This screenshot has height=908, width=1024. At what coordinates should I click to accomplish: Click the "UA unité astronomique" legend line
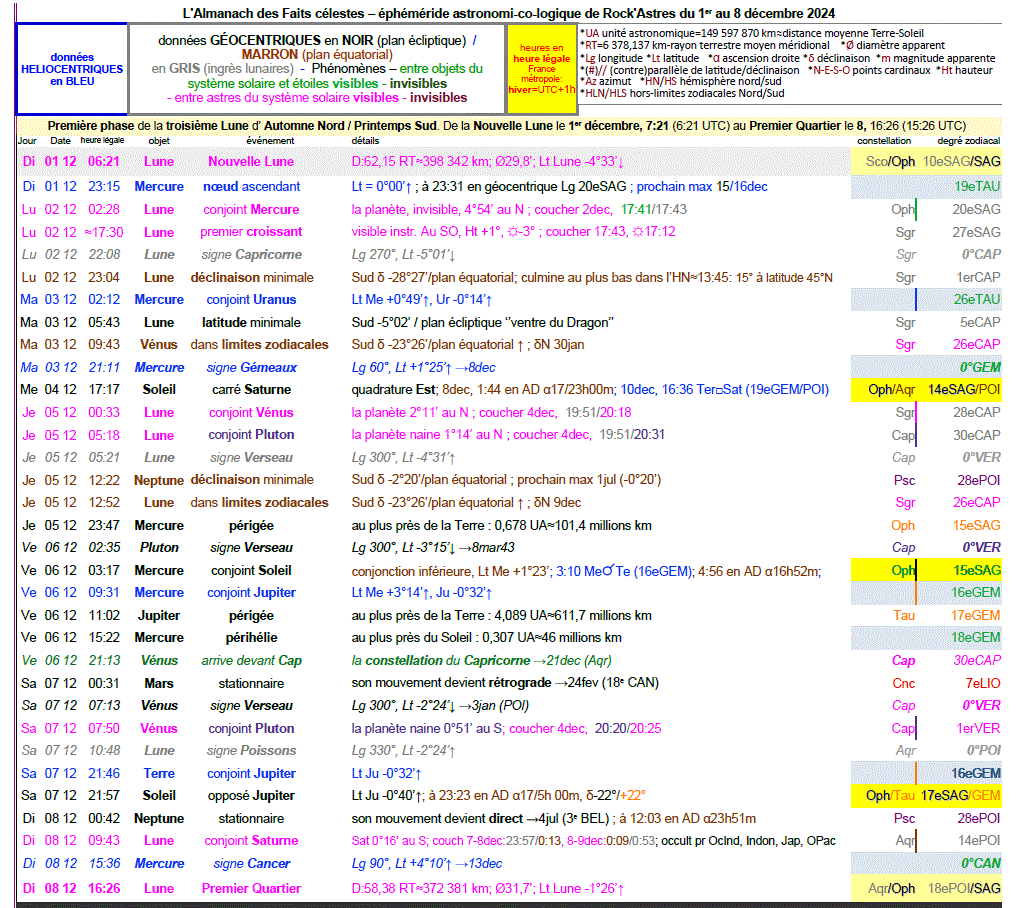[x=754, y=33]
